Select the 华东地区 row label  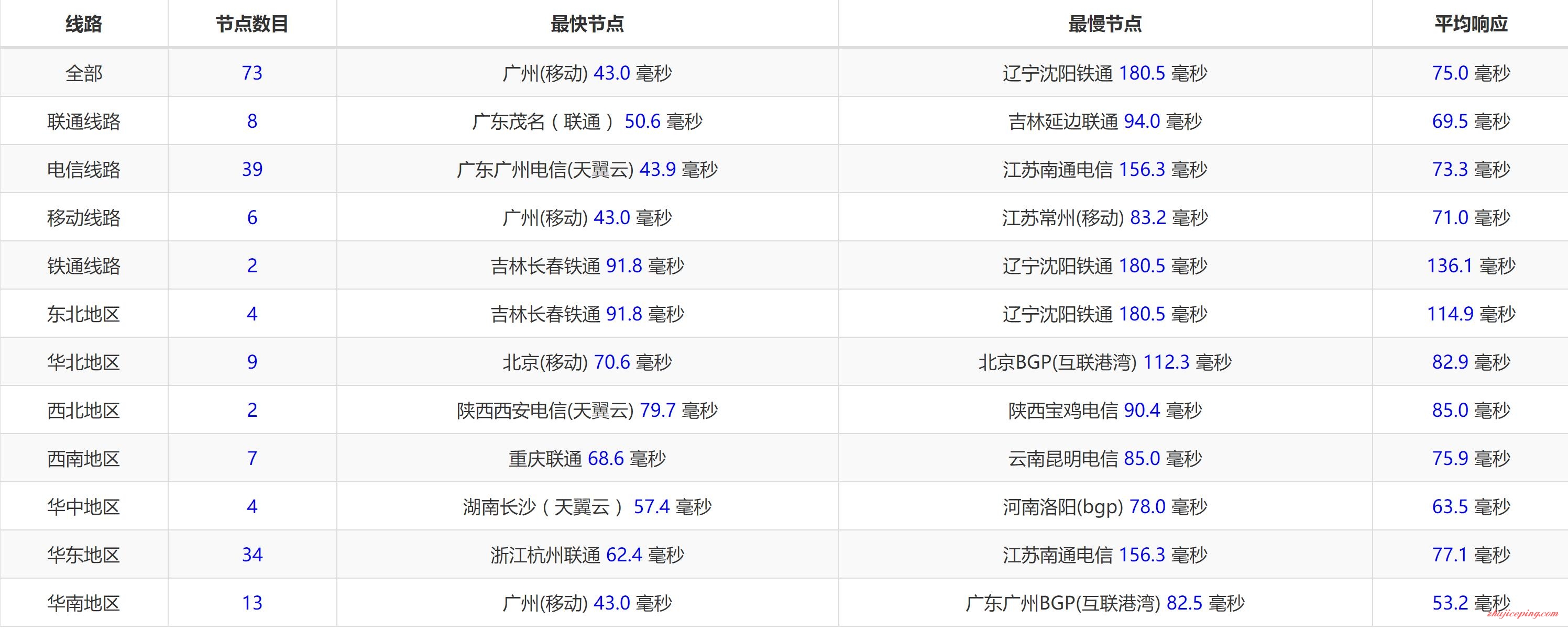coord(84,555)
